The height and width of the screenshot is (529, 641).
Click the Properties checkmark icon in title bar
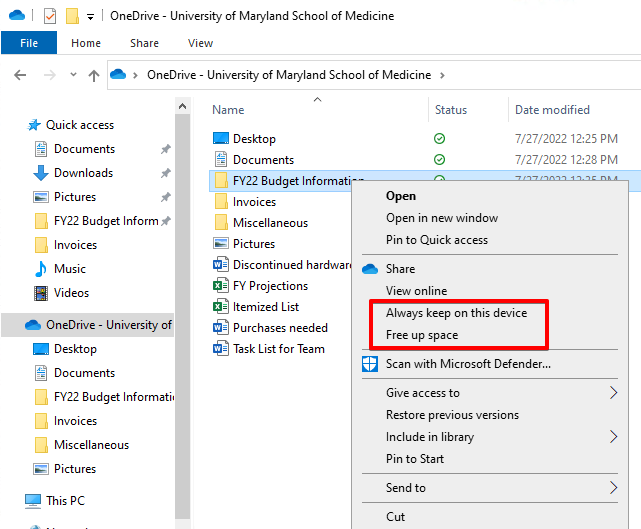coord(50,16)
